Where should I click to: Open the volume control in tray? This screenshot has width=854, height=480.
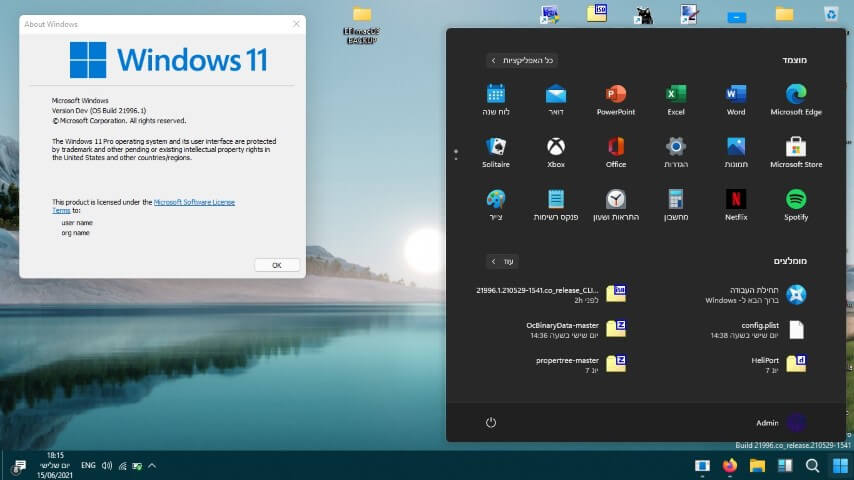pos(107,466)
